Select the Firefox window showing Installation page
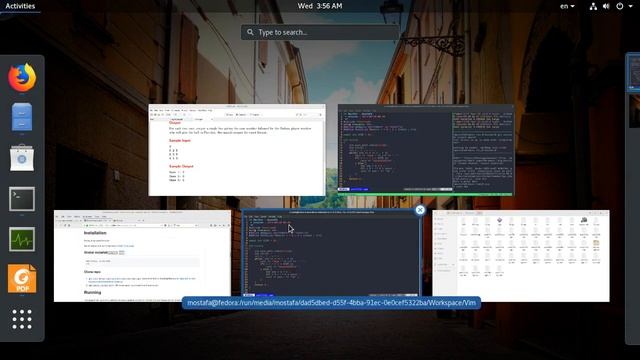640x360 pixels. coord(142,256)
